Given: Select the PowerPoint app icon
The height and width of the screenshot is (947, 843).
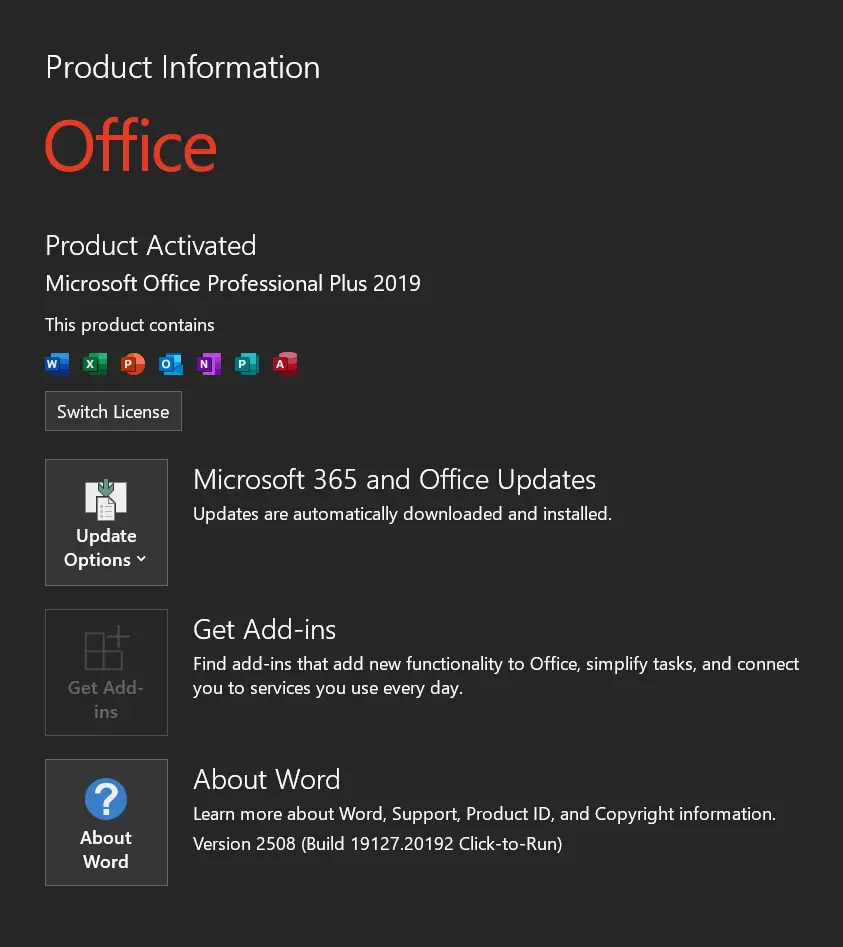Looking at the screenshot, I should tap(133, 364).
